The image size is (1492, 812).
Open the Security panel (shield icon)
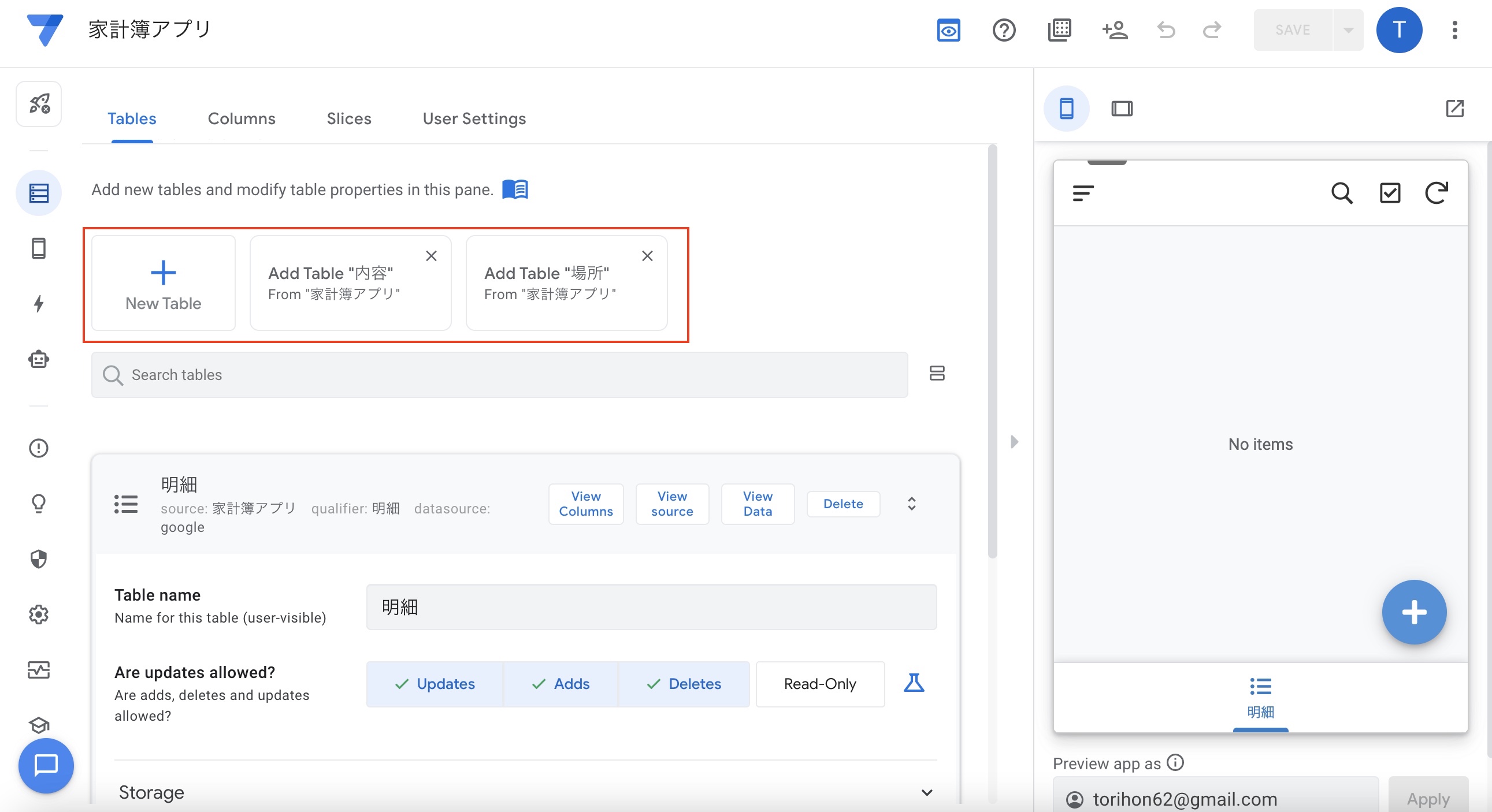tap(38, 559)
